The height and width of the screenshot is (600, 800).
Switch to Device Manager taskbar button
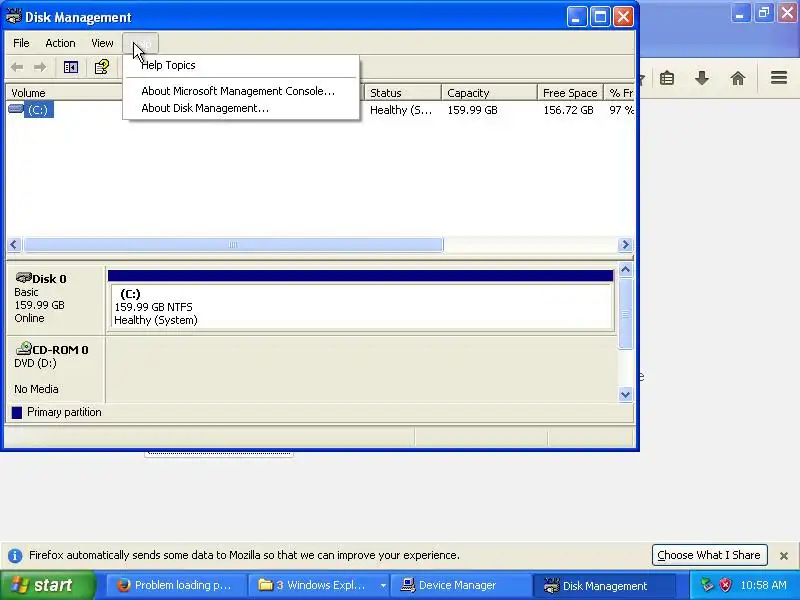pos(461,585)
